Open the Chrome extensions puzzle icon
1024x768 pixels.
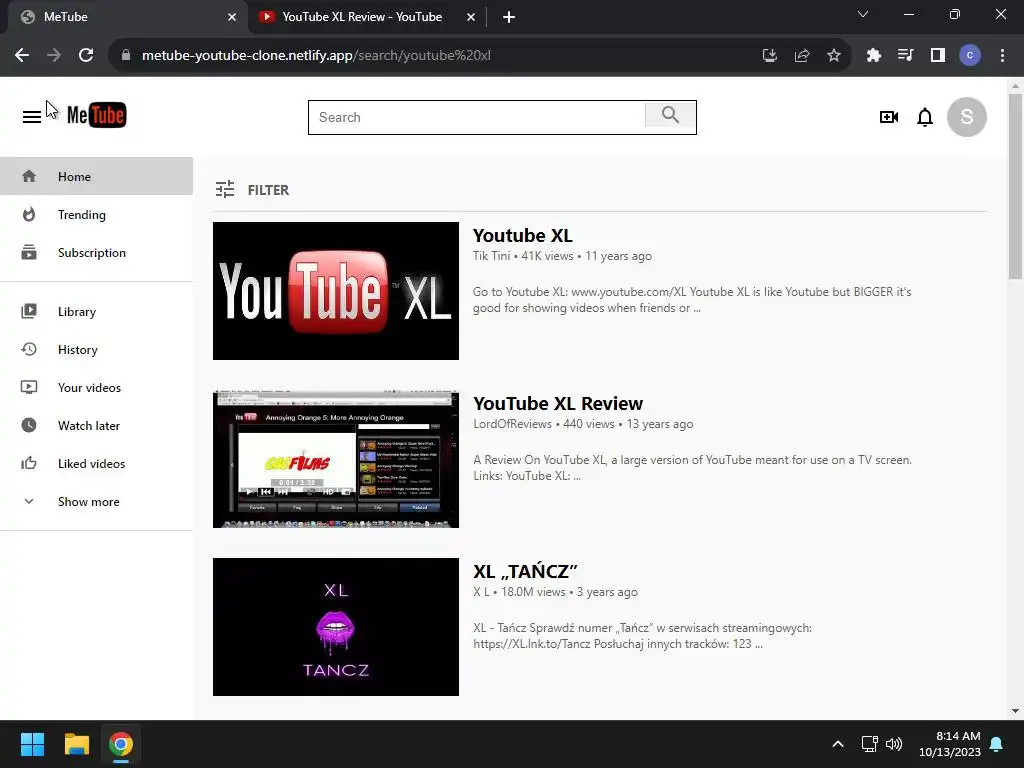pyautogui.click(x=873, y=56)
